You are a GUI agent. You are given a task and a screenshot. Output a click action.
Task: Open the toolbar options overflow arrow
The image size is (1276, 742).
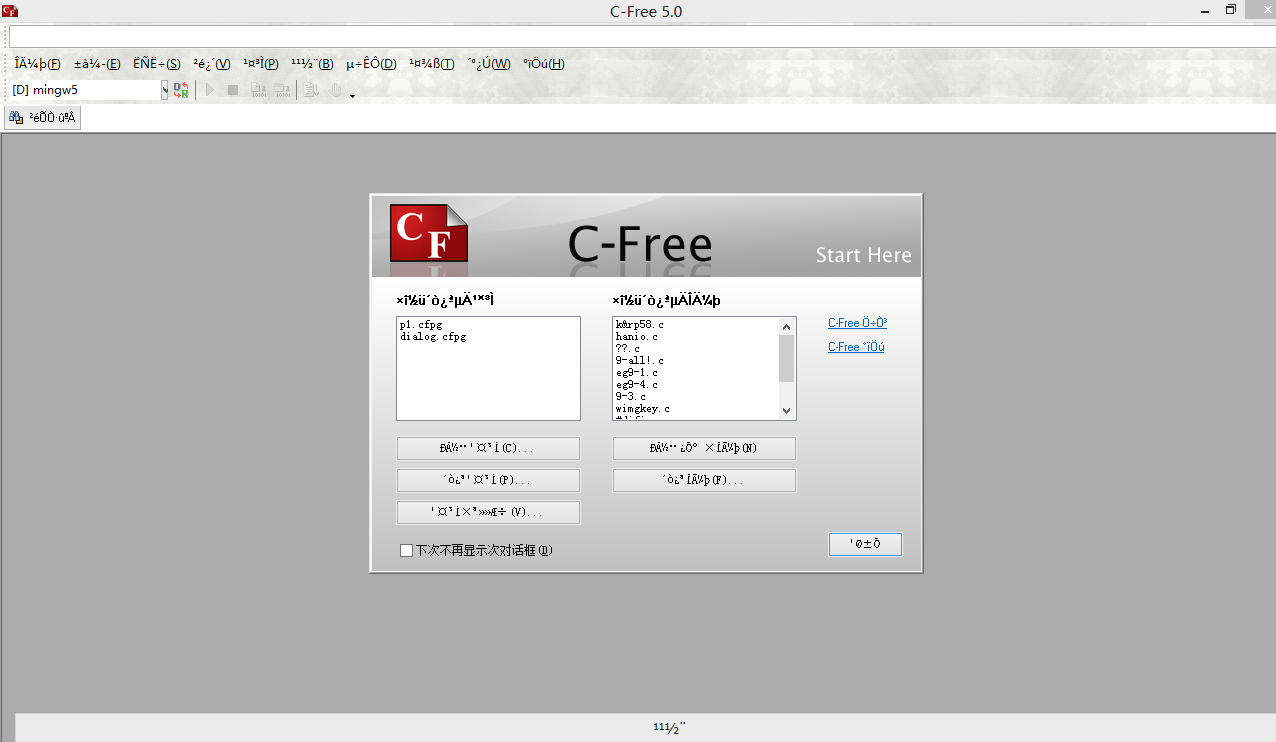[352, 95]
